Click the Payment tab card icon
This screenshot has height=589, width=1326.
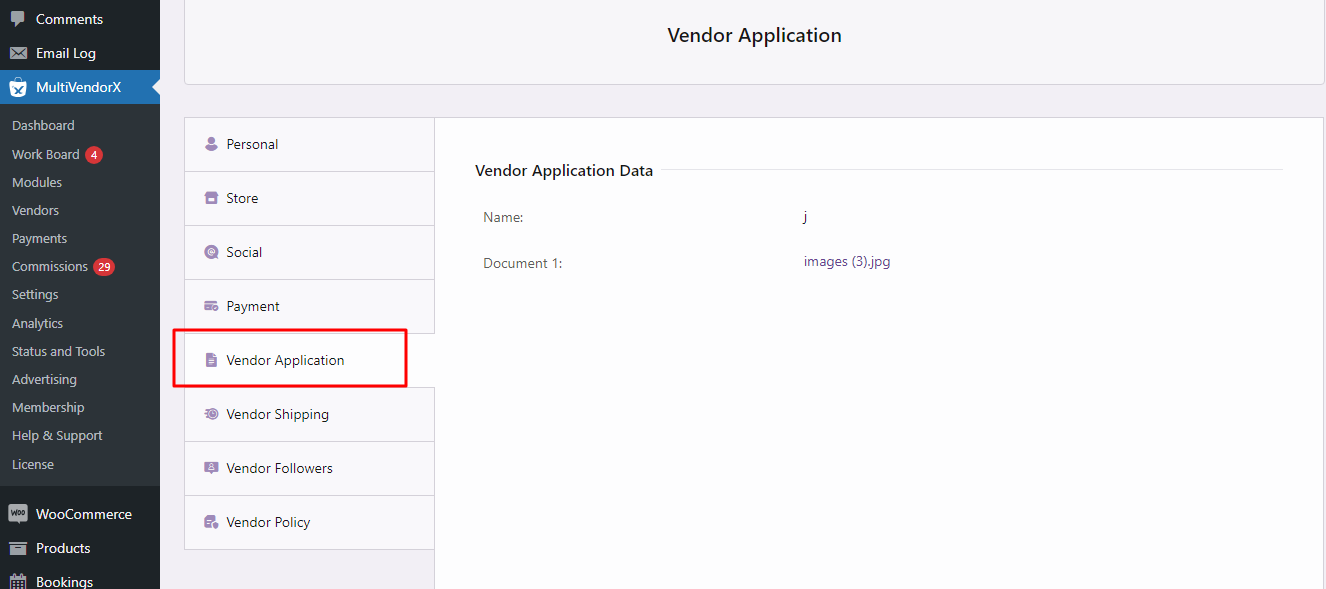click(211, 306)
